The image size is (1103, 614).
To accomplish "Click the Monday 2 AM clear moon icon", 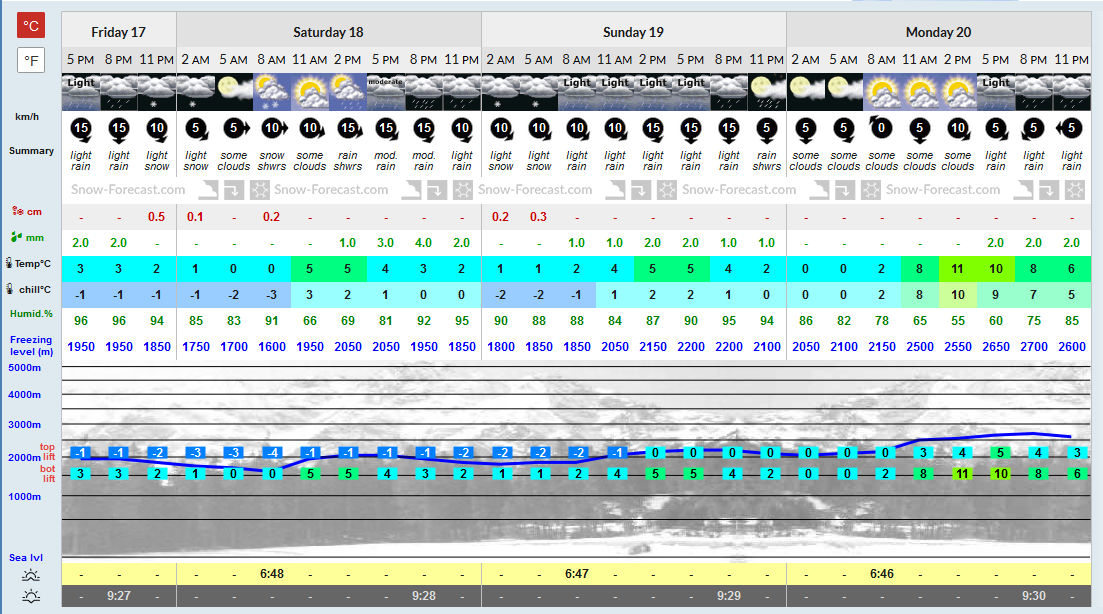I will pos(805,92).
